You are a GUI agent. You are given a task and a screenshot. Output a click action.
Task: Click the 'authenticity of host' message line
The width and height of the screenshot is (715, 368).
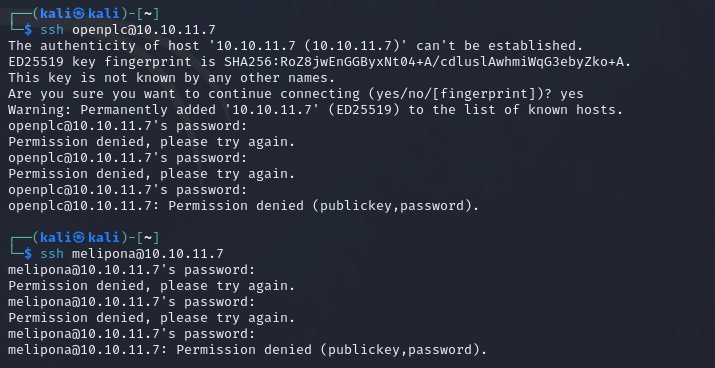[x=296, y=46]
